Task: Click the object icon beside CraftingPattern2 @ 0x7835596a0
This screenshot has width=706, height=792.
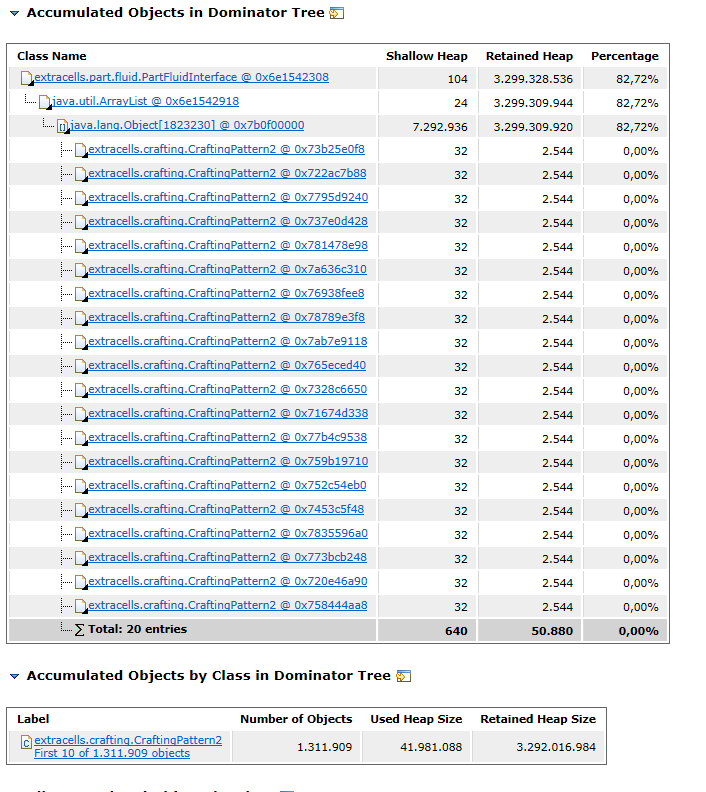Action: pyautogui.click(x=81, y=534)
